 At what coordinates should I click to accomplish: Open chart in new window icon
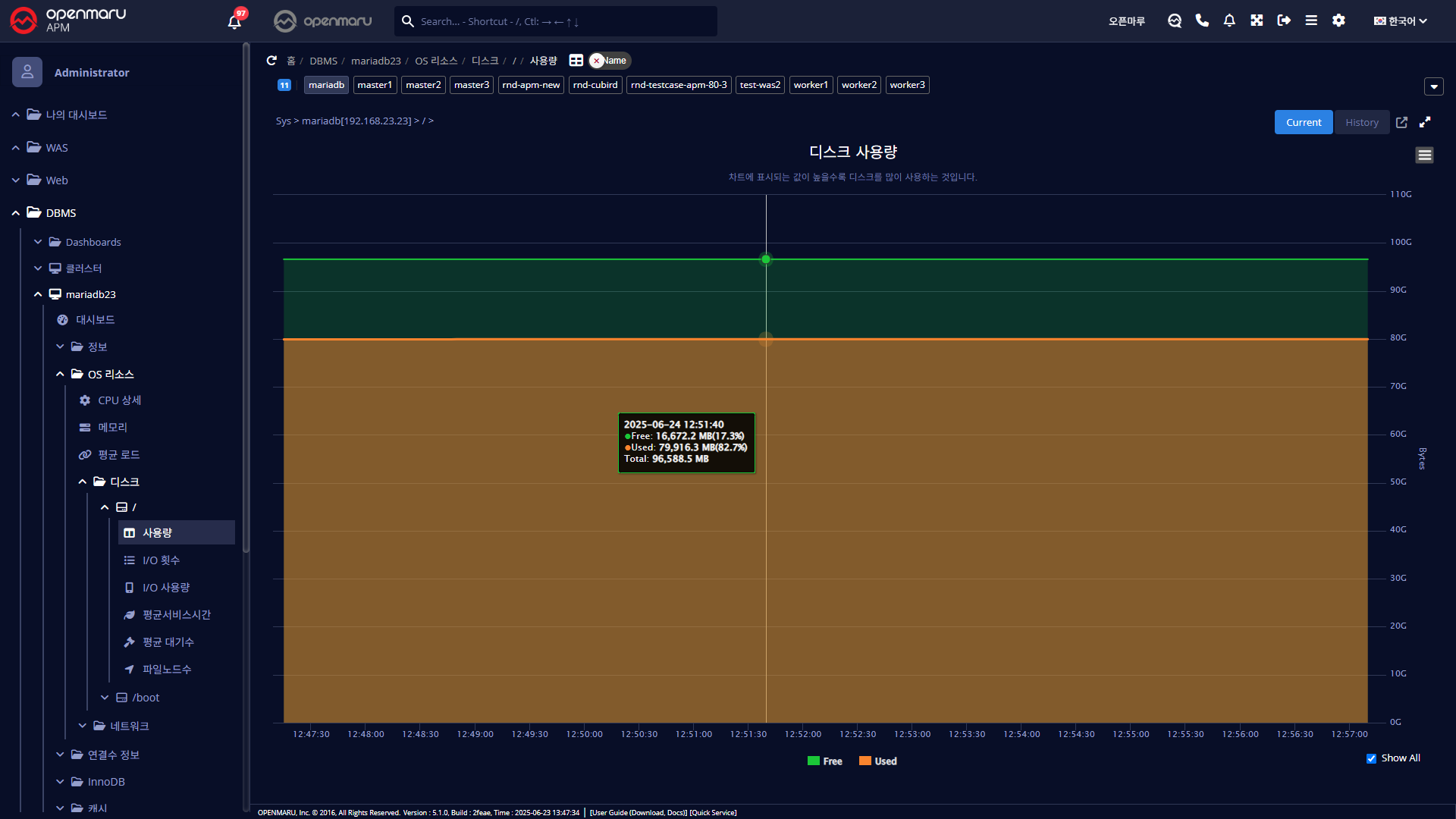(1401, 122)
